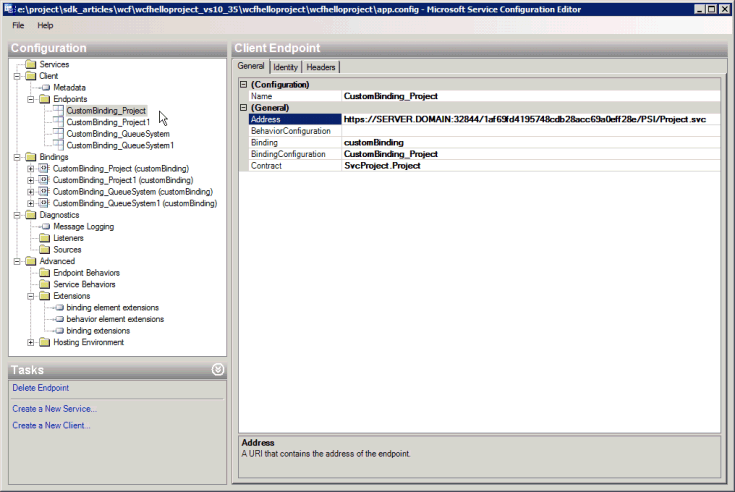
Task: Click the CustomBinding_QueueSystem1 (customBinding) binding icon
Action: click(x=44, y=203)
